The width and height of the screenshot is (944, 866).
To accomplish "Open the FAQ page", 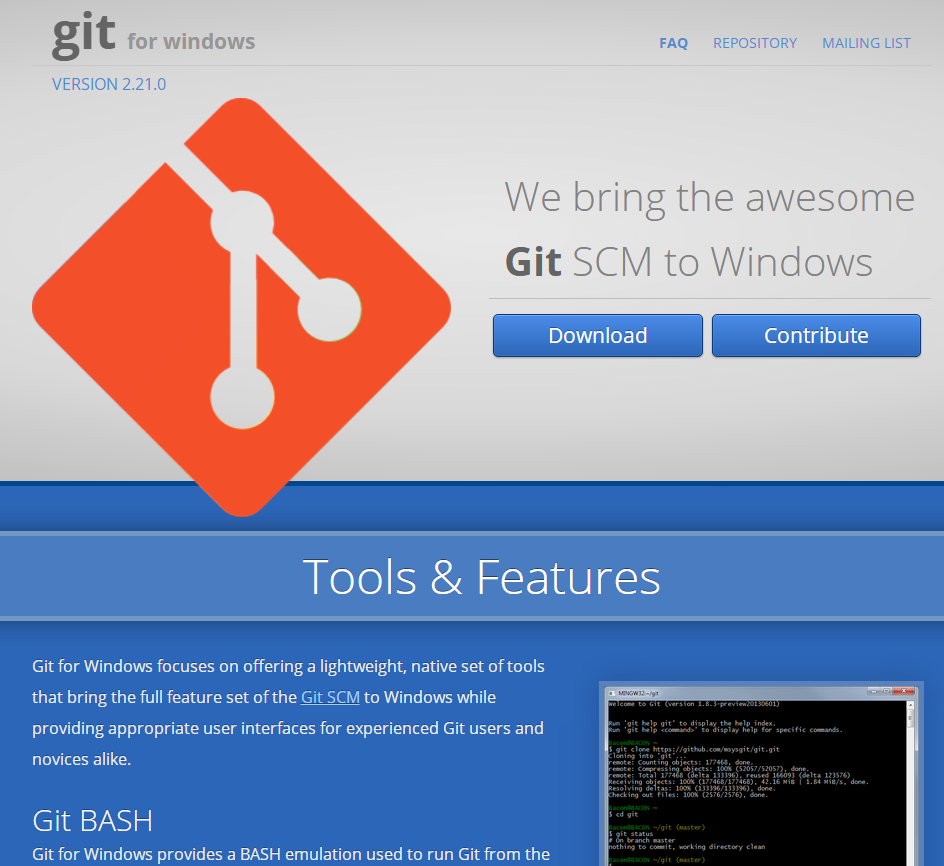I will point(673,43).
